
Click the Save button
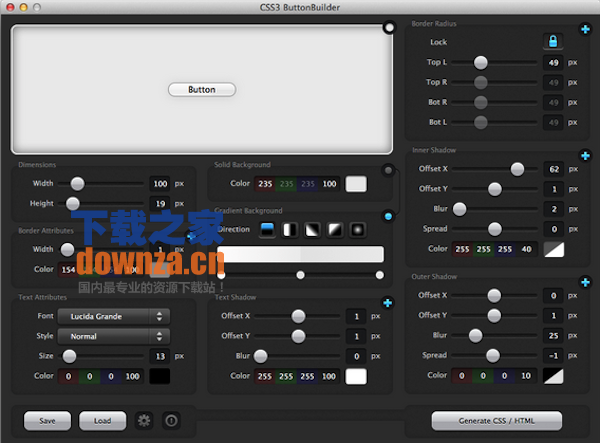coord(47,421)
